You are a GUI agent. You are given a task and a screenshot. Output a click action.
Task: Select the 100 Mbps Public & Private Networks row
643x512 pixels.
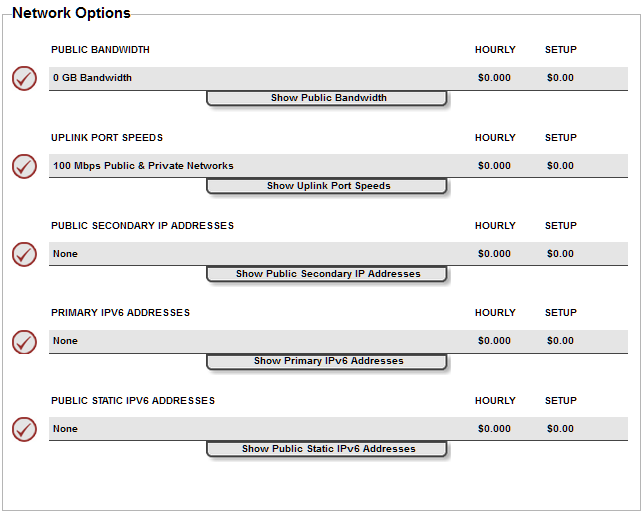click(338, 166)
